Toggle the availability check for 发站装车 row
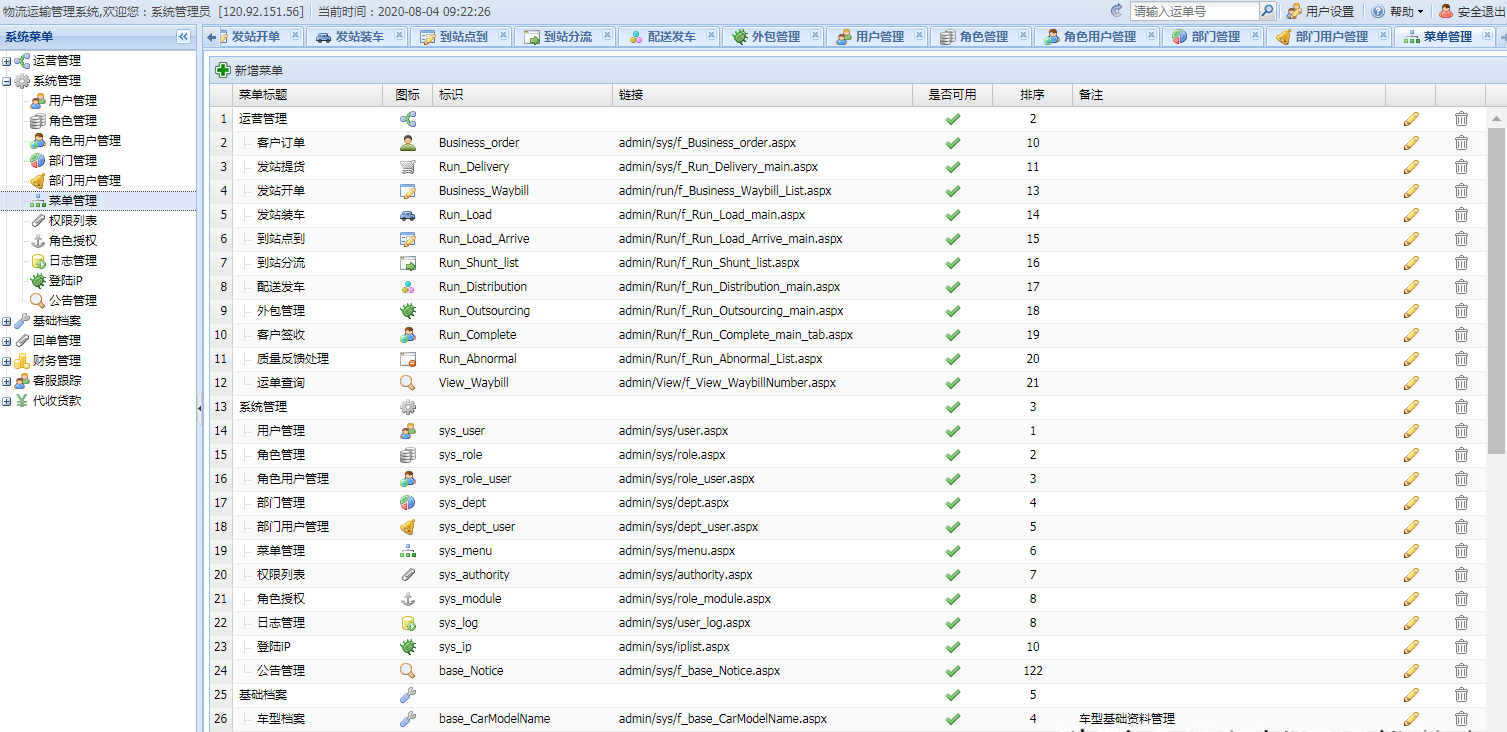 952,215
